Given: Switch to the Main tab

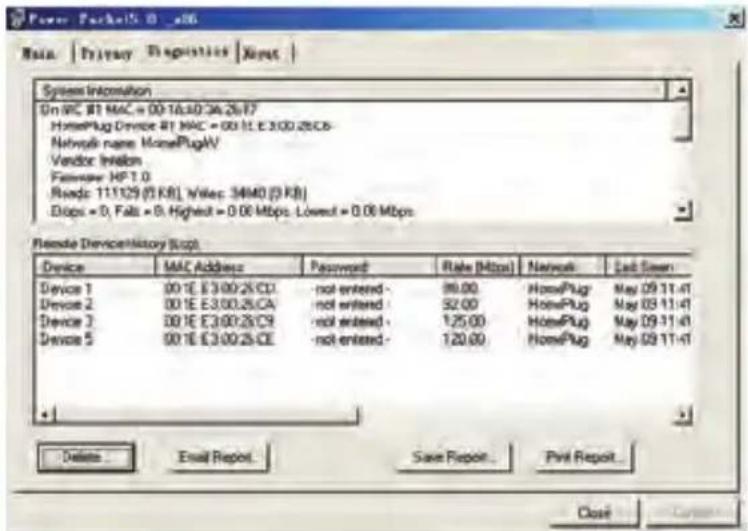Looking at the screenshot, I should (x=39, y=53).
